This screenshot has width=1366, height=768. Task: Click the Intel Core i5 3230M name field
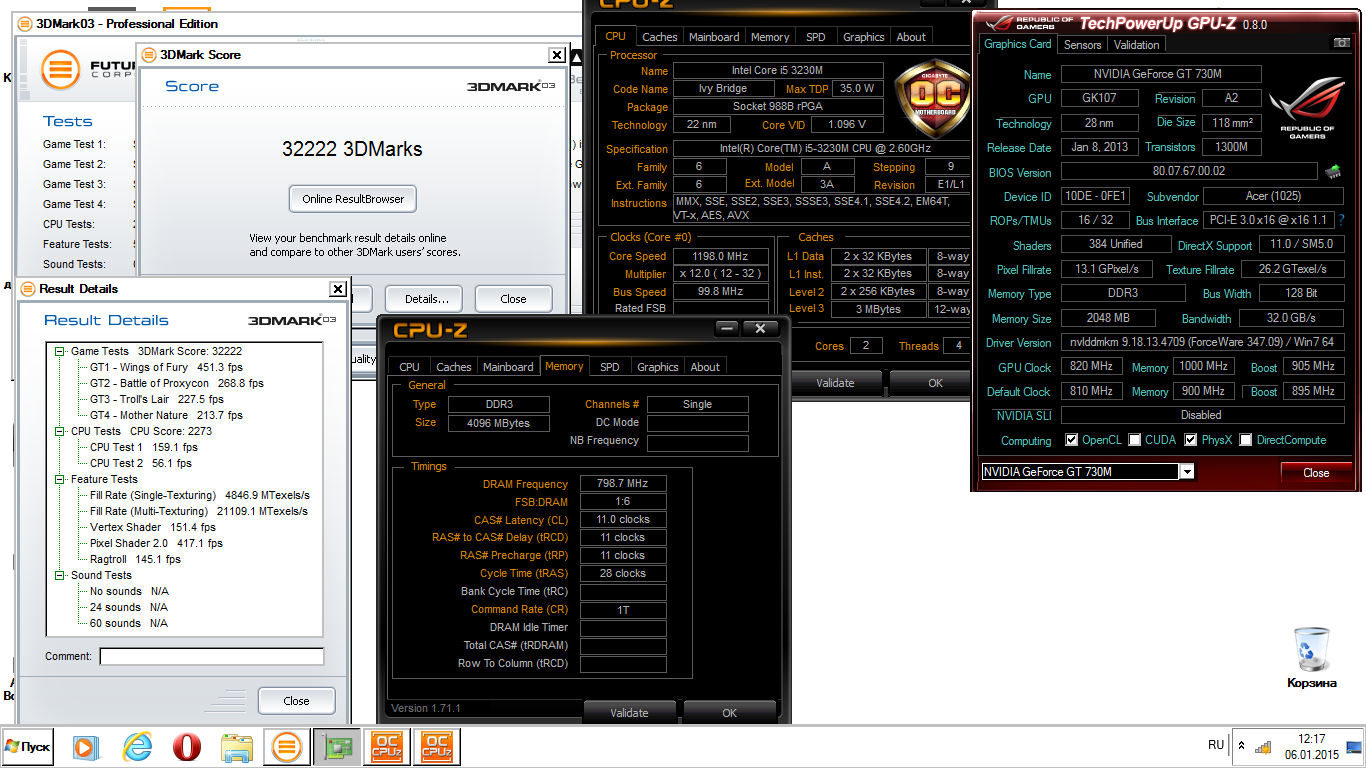[778, 70]
